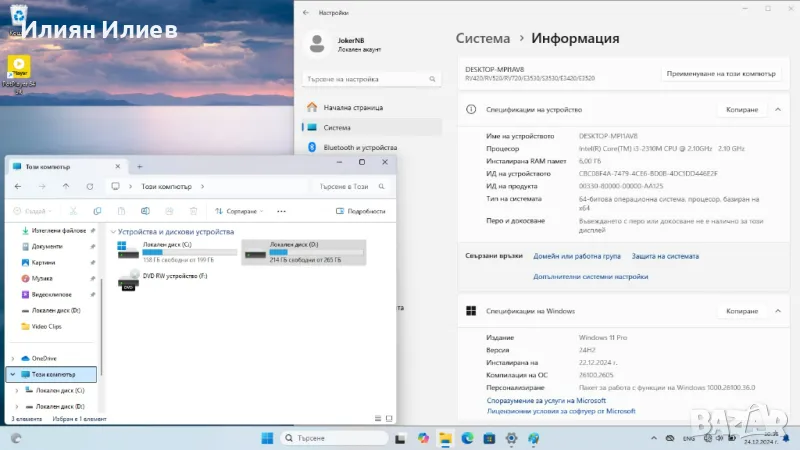Open Microsoft Edge from the taskbar
This screenshot has height=450, width=800.
(x=467, y=438)
